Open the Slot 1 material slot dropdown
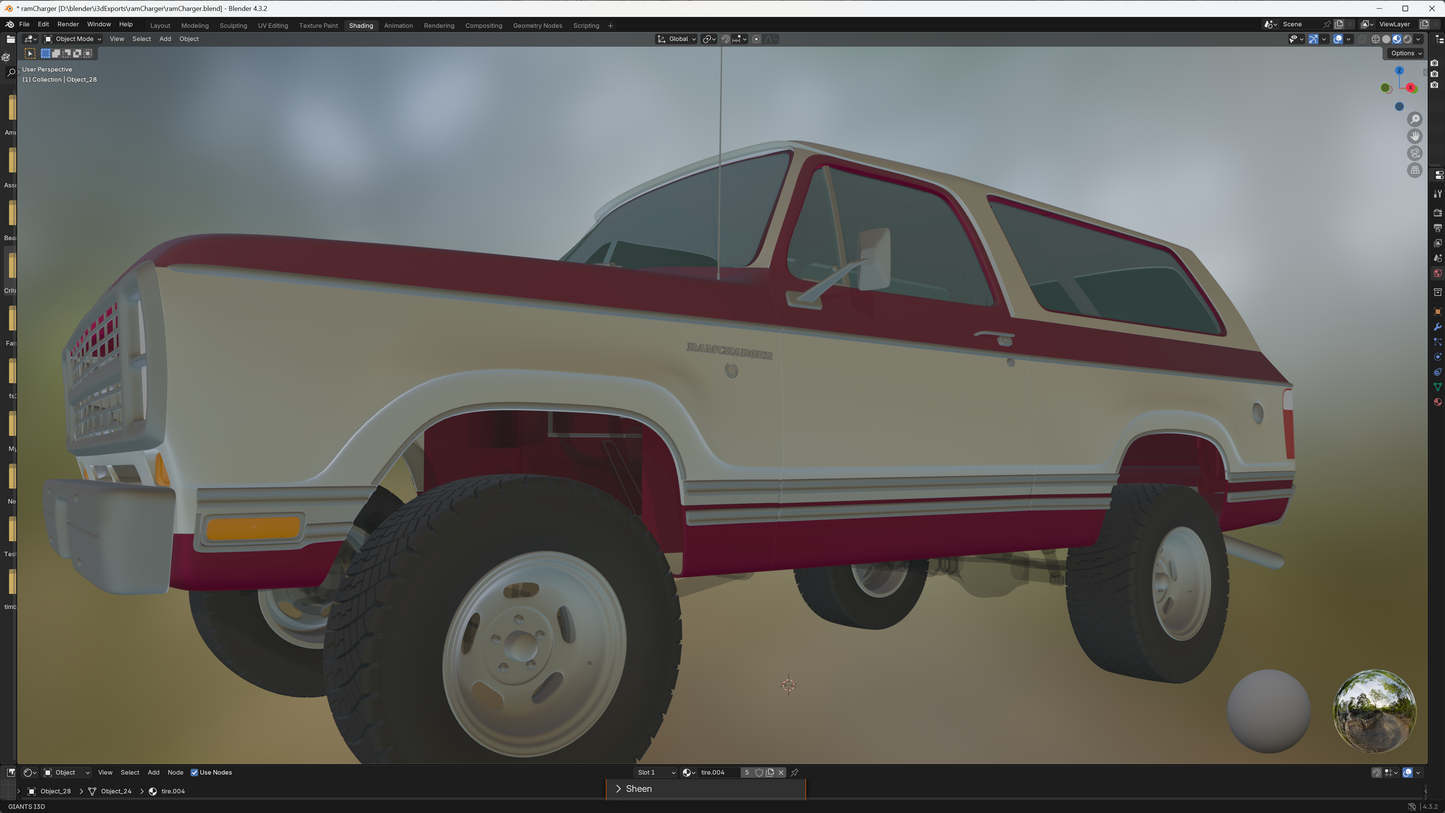This screenshot has height=813, width=1445. pyautogui.click(x=656, y=772)
